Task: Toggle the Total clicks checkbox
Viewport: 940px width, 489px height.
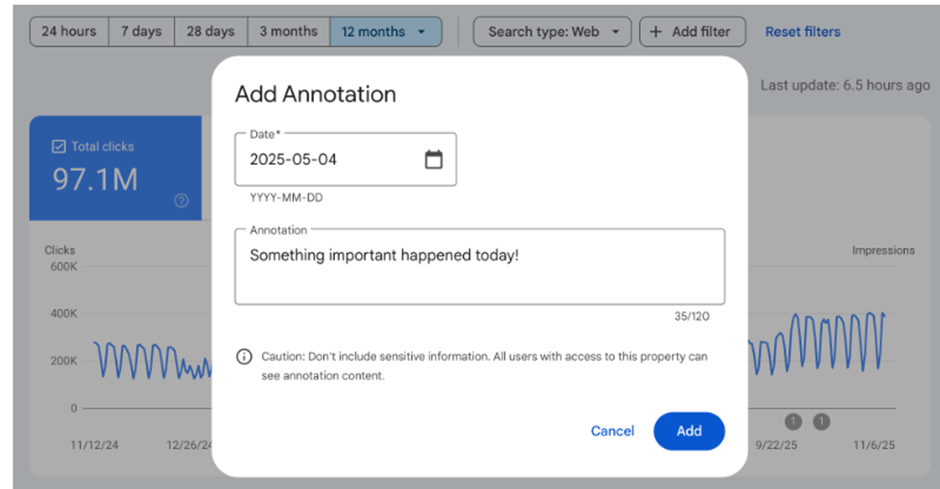Action: [58, 147]
